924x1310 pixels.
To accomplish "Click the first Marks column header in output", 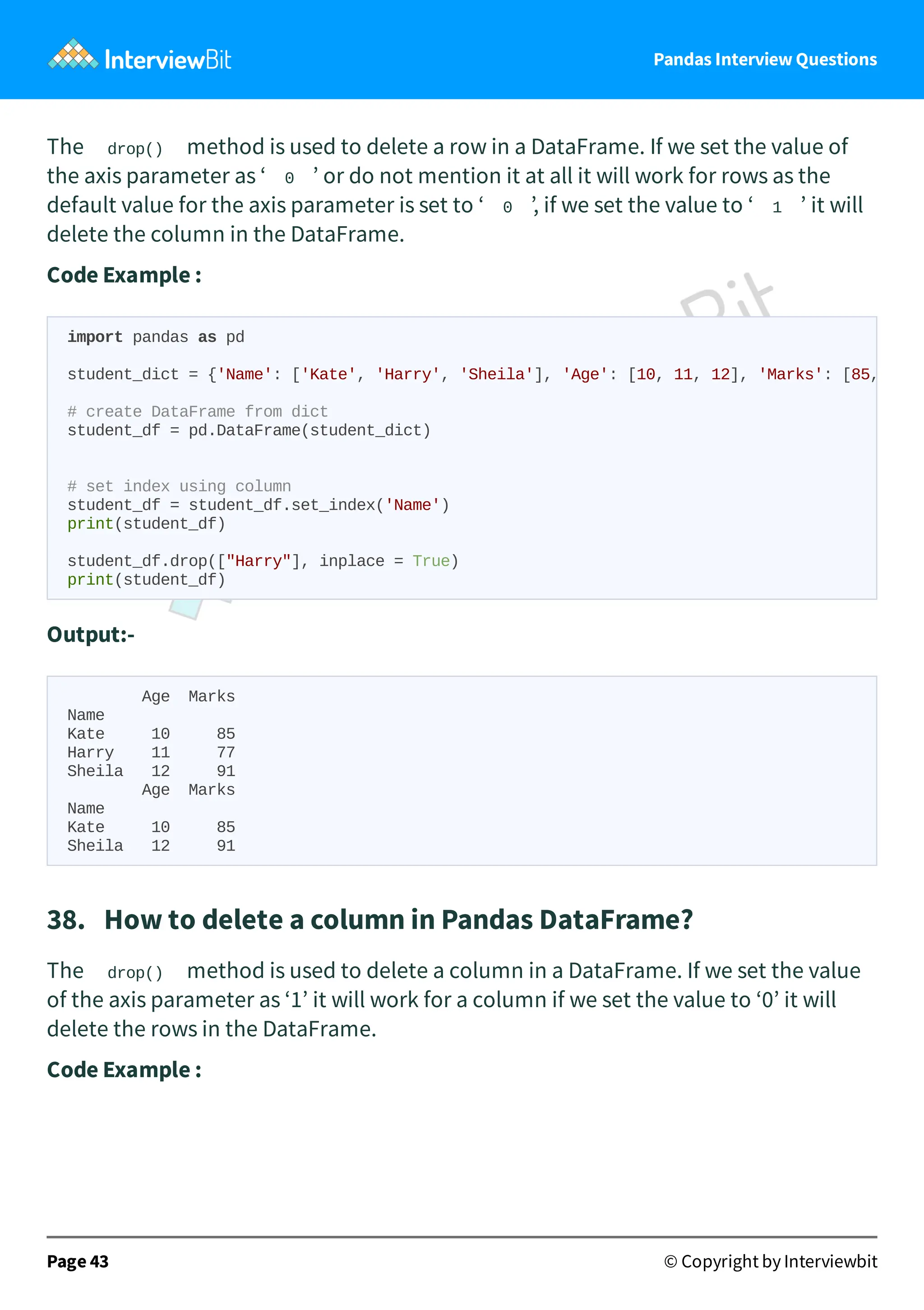I will (212, 697).
